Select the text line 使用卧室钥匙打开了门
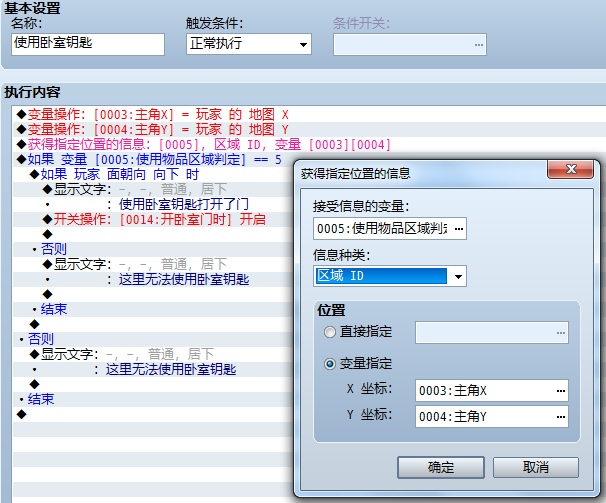 click(x=183, y=204)
